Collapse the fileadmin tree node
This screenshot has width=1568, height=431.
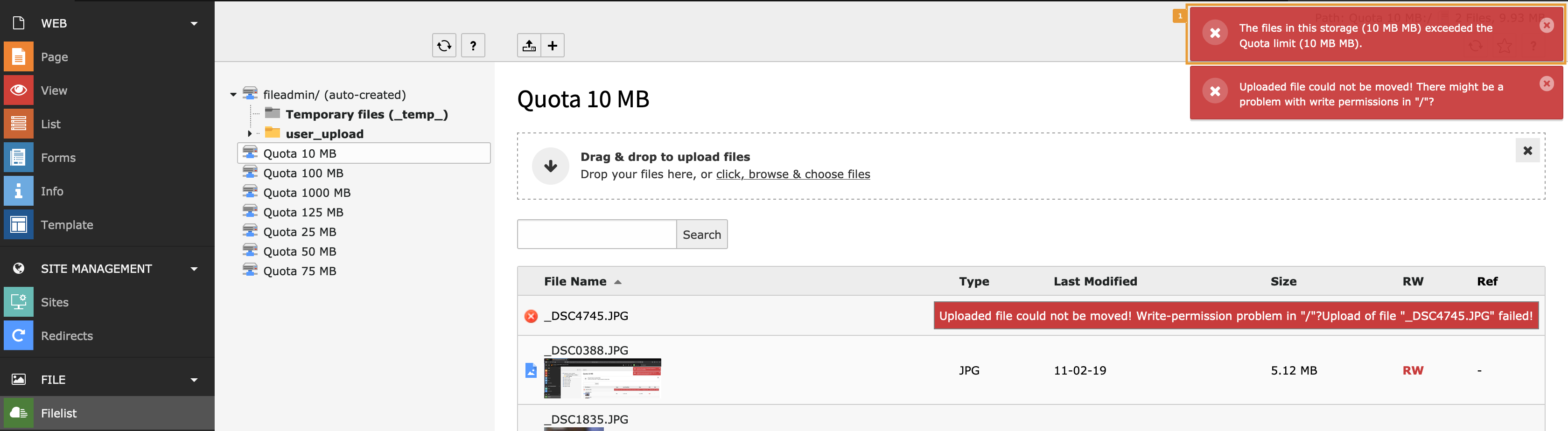(x=233, y=94)
